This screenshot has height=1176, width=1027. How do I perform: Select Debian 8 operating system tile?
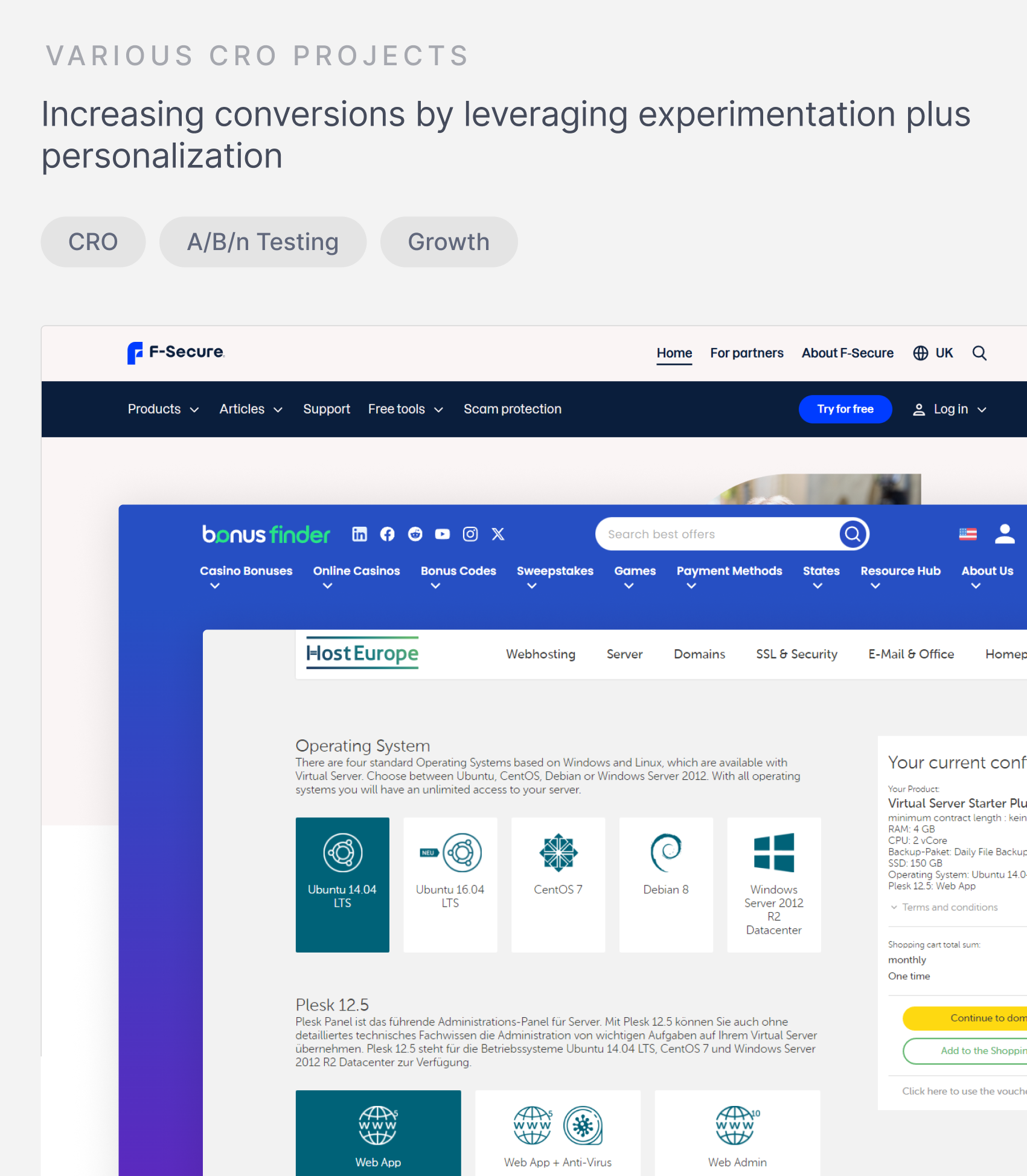point(666,885)
